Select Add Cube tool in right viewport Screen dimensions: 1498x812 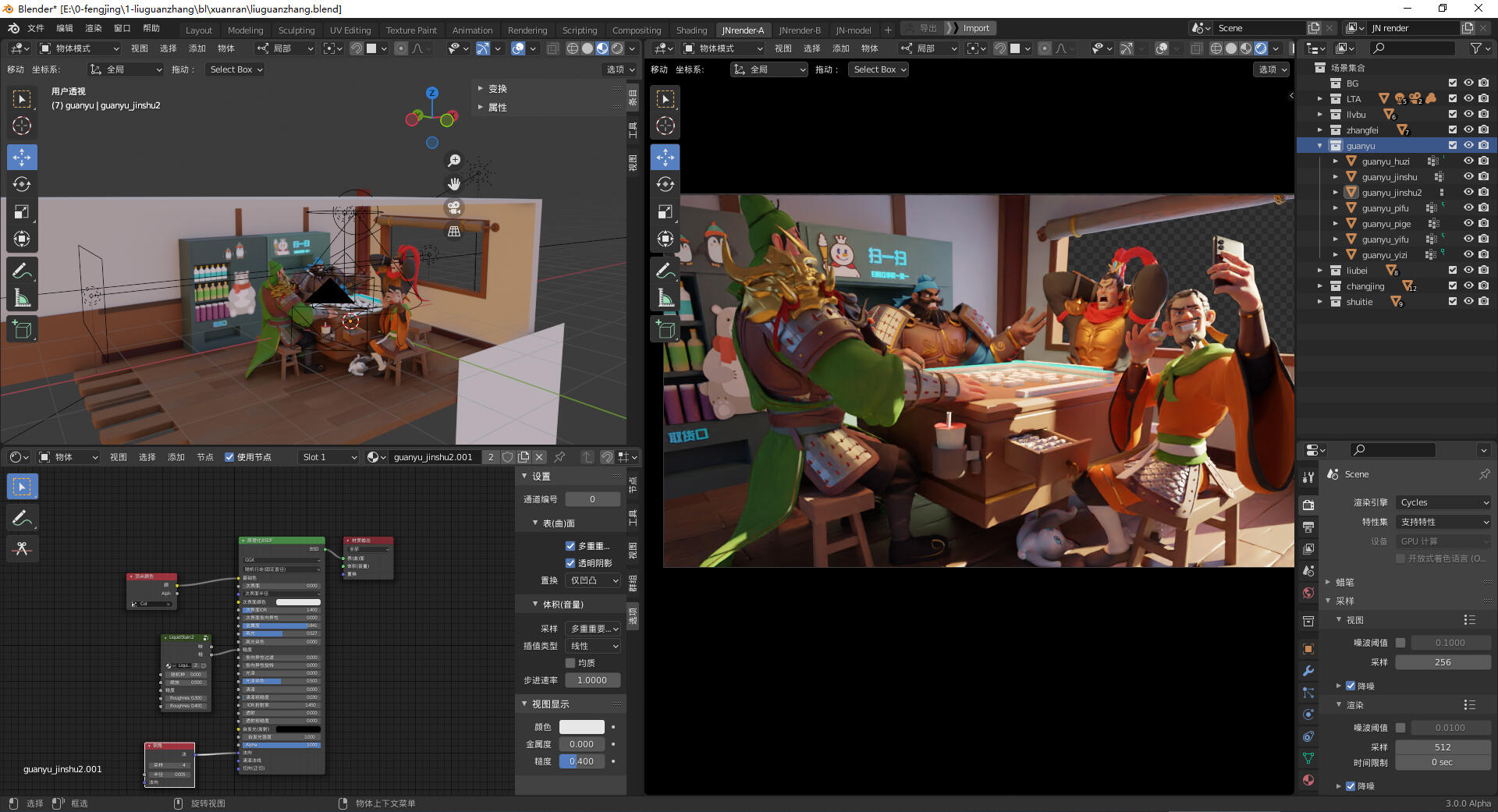666,330
